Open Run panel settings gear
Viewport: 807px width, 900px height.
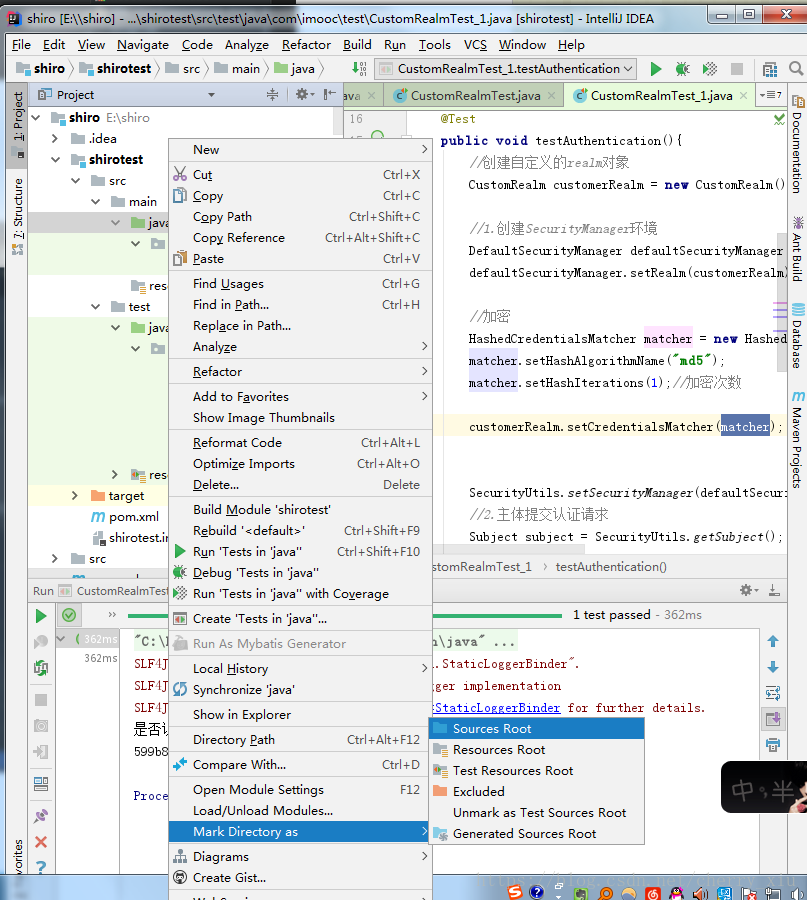tap(747, 590)
